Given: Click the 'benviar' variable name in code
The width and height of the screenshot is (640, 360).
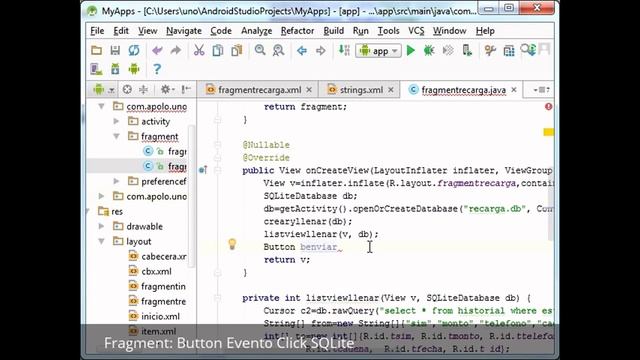Looking at the screenshot, I should pyautogui.click(x=318, y=247).
